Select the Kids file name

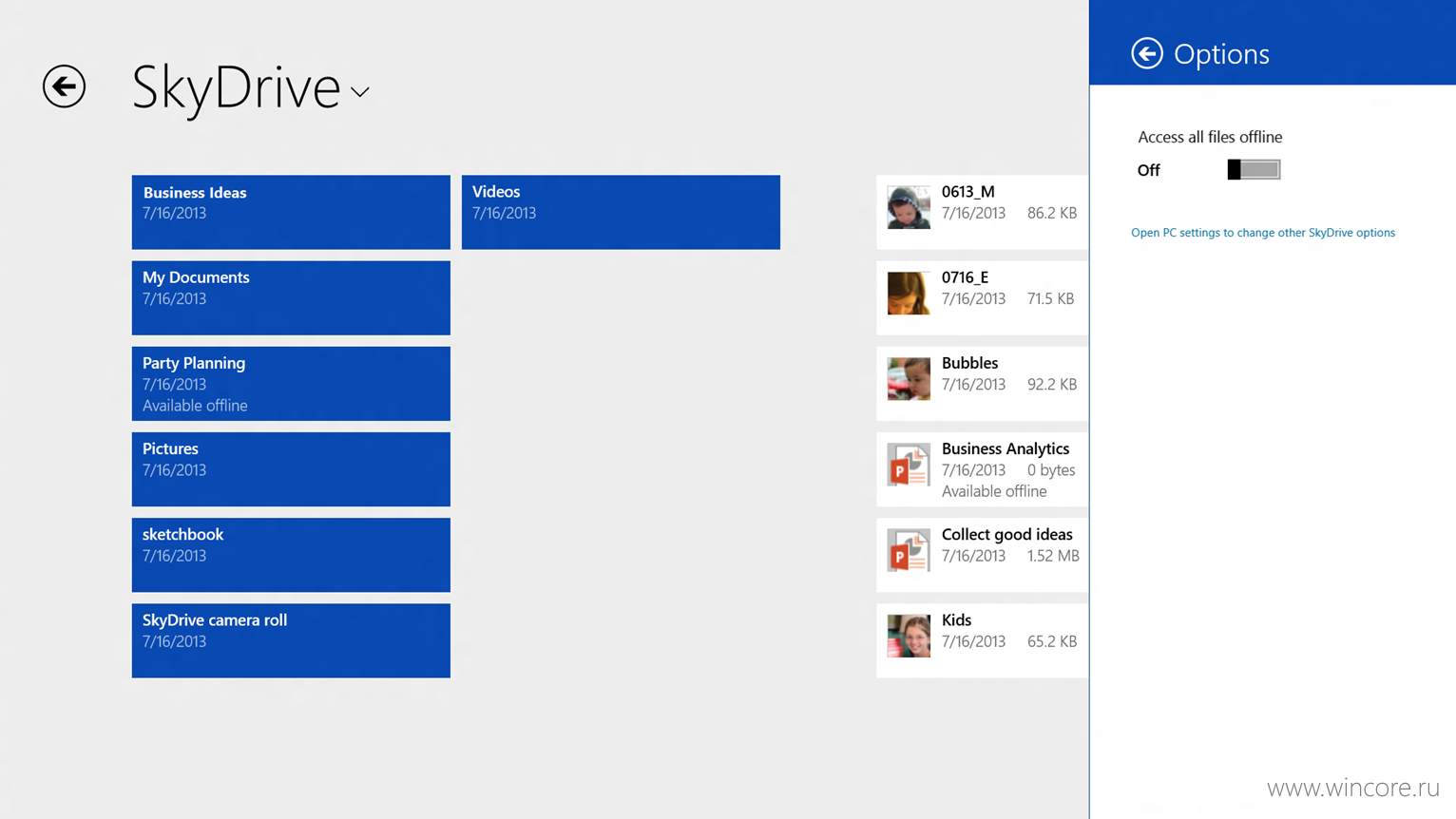956,619
